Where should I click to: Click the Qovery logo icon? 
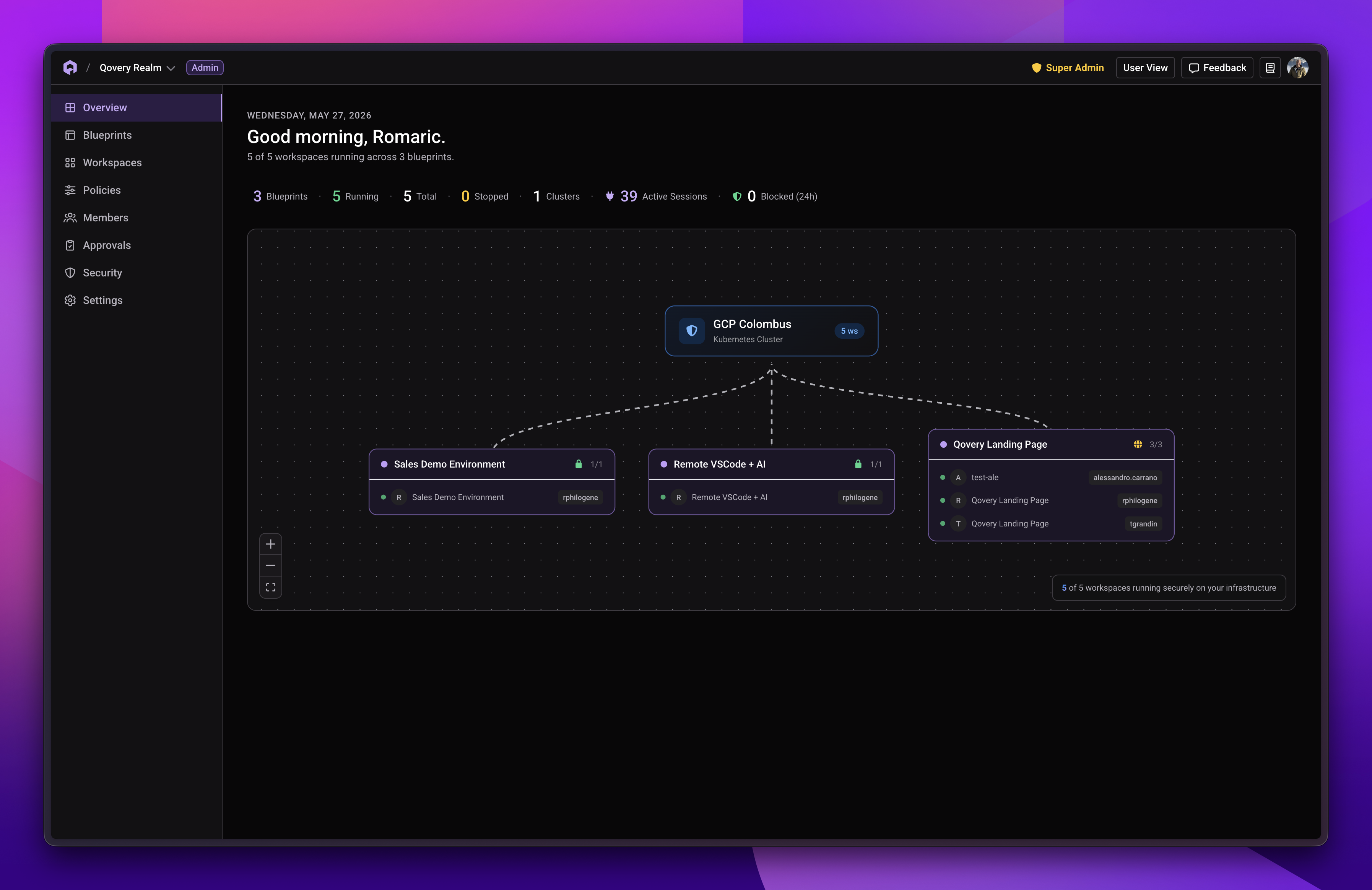[70, 67]
